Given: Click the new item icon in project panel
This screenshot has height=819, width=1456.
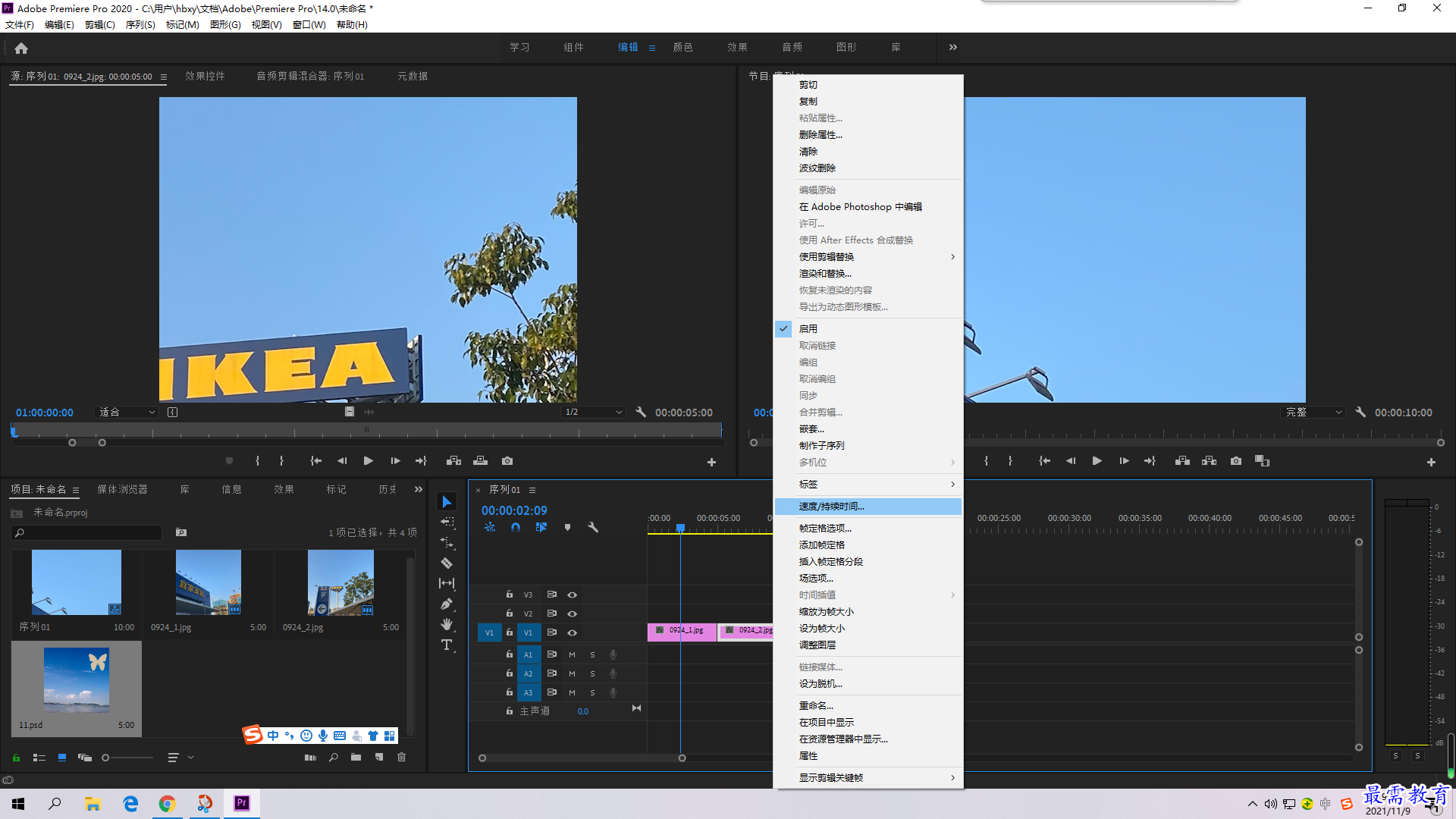Looking at the screenshot, I should coord(378,757).
